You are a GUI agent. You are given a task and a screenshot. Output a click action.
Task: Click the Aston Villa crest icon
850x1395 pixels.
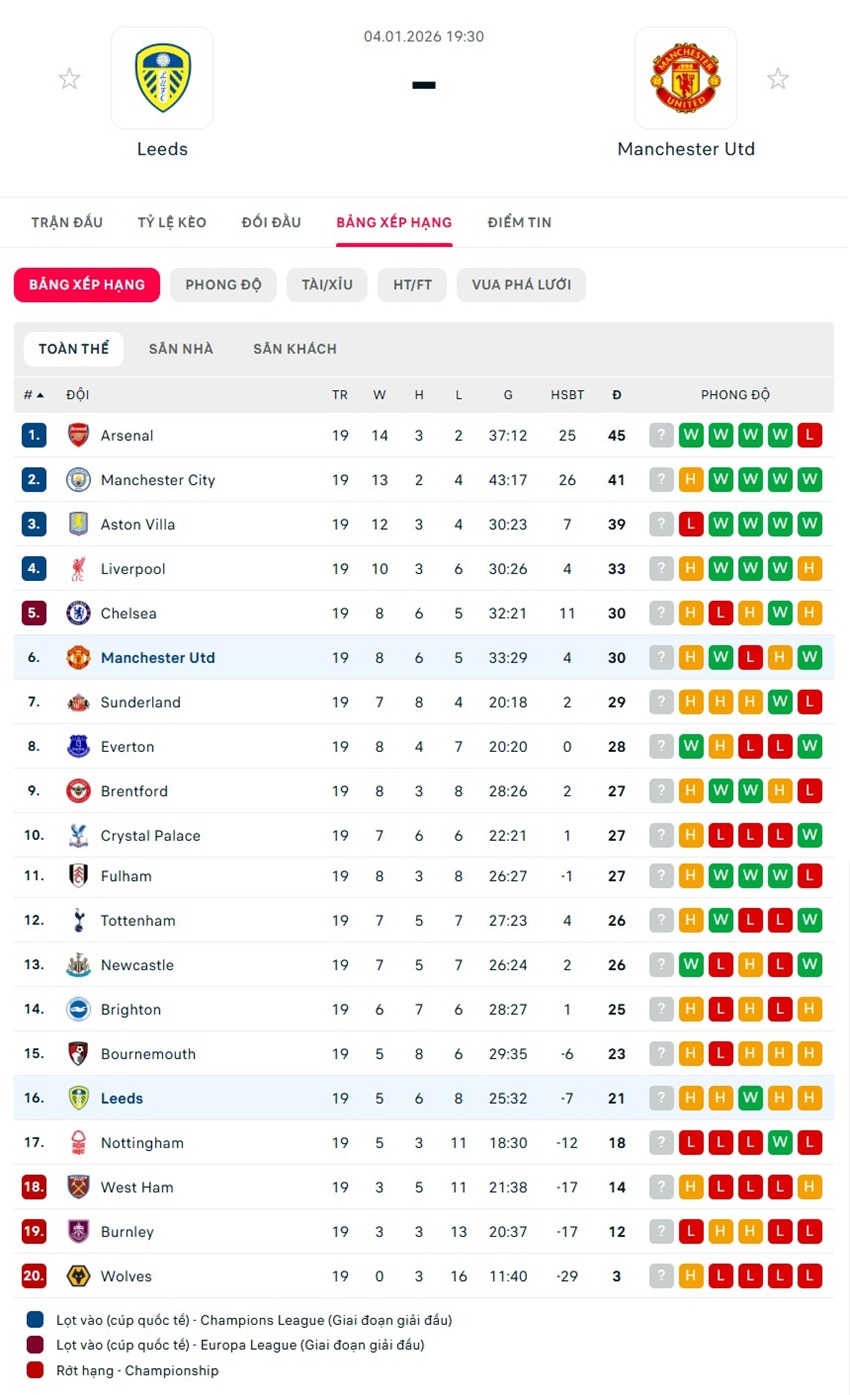tap(78, 524)
